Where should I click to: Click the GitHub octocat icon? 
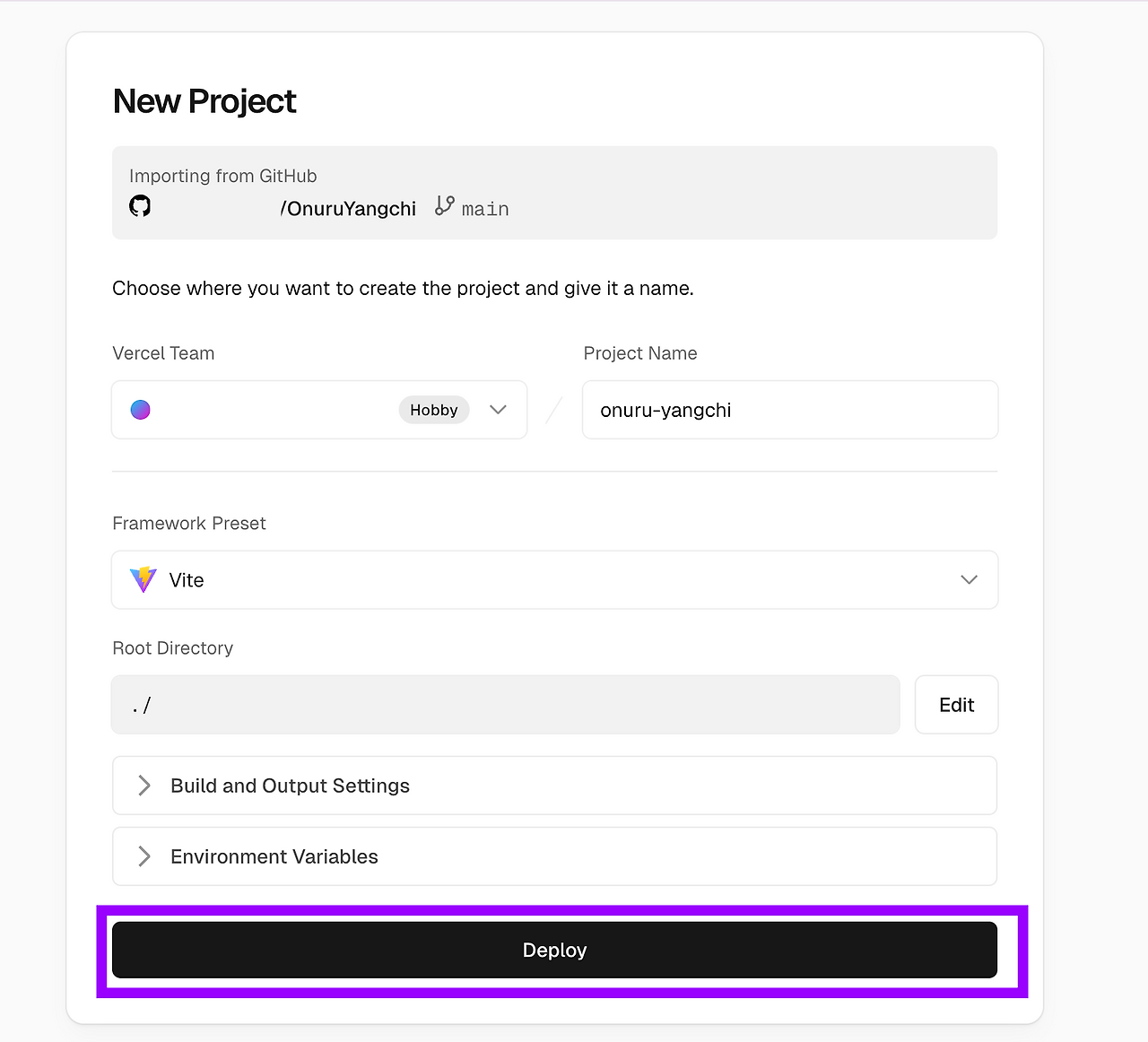(140, 206)
